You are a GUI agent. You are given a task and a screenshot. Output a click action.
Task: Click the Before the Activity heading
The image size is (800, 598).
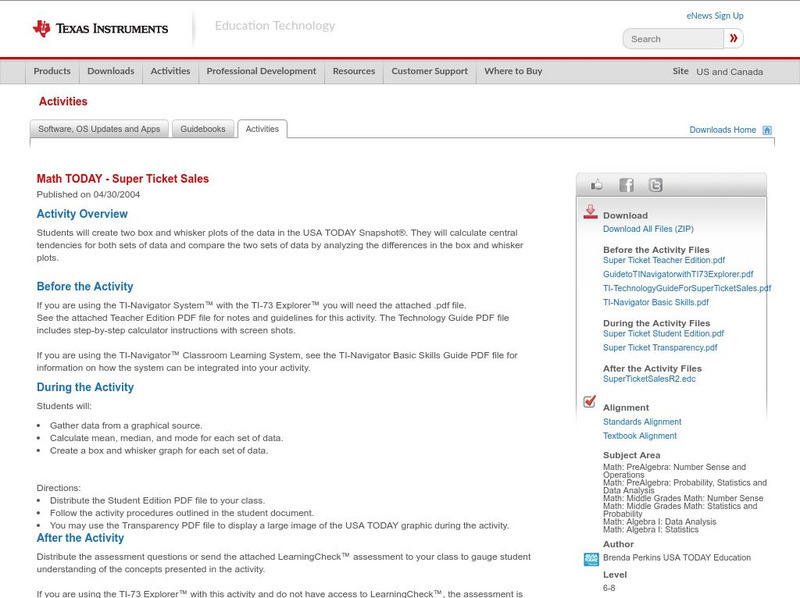pyautogui.click(x=85, y=286)
